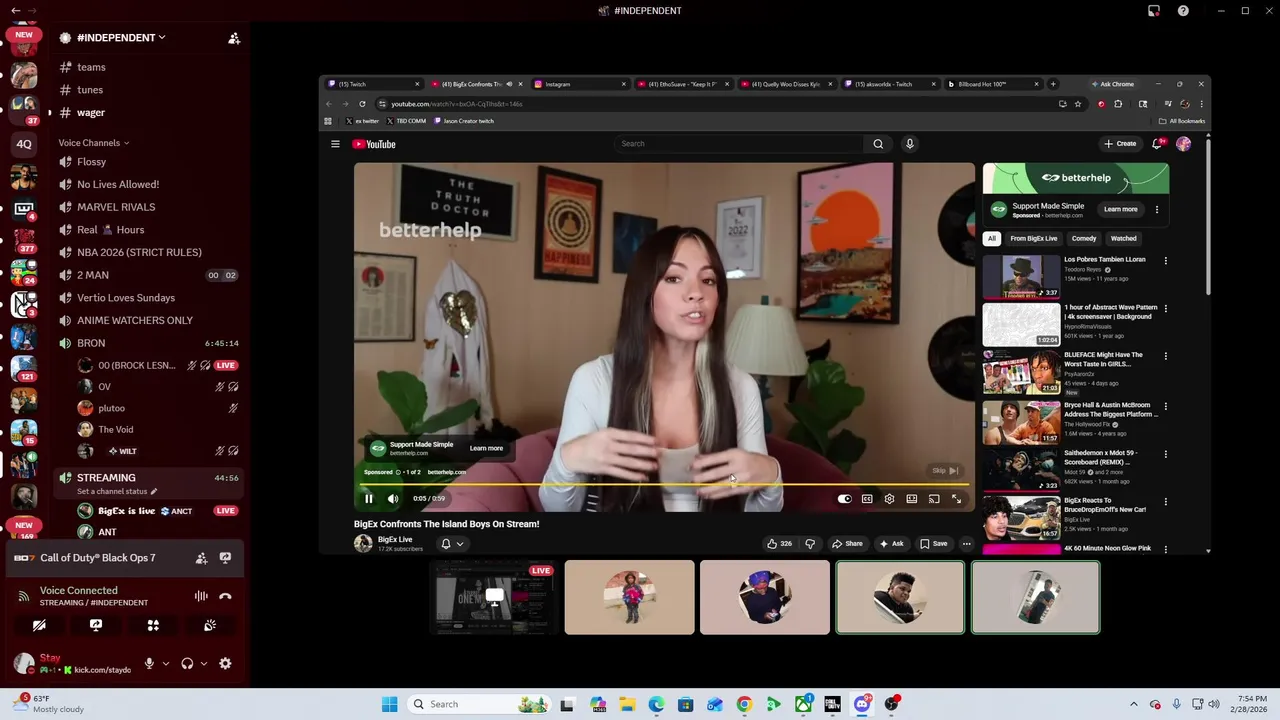Cast the video with Play on TV icon
Viewport: 1280px width, 720px height.
[934, 499]
